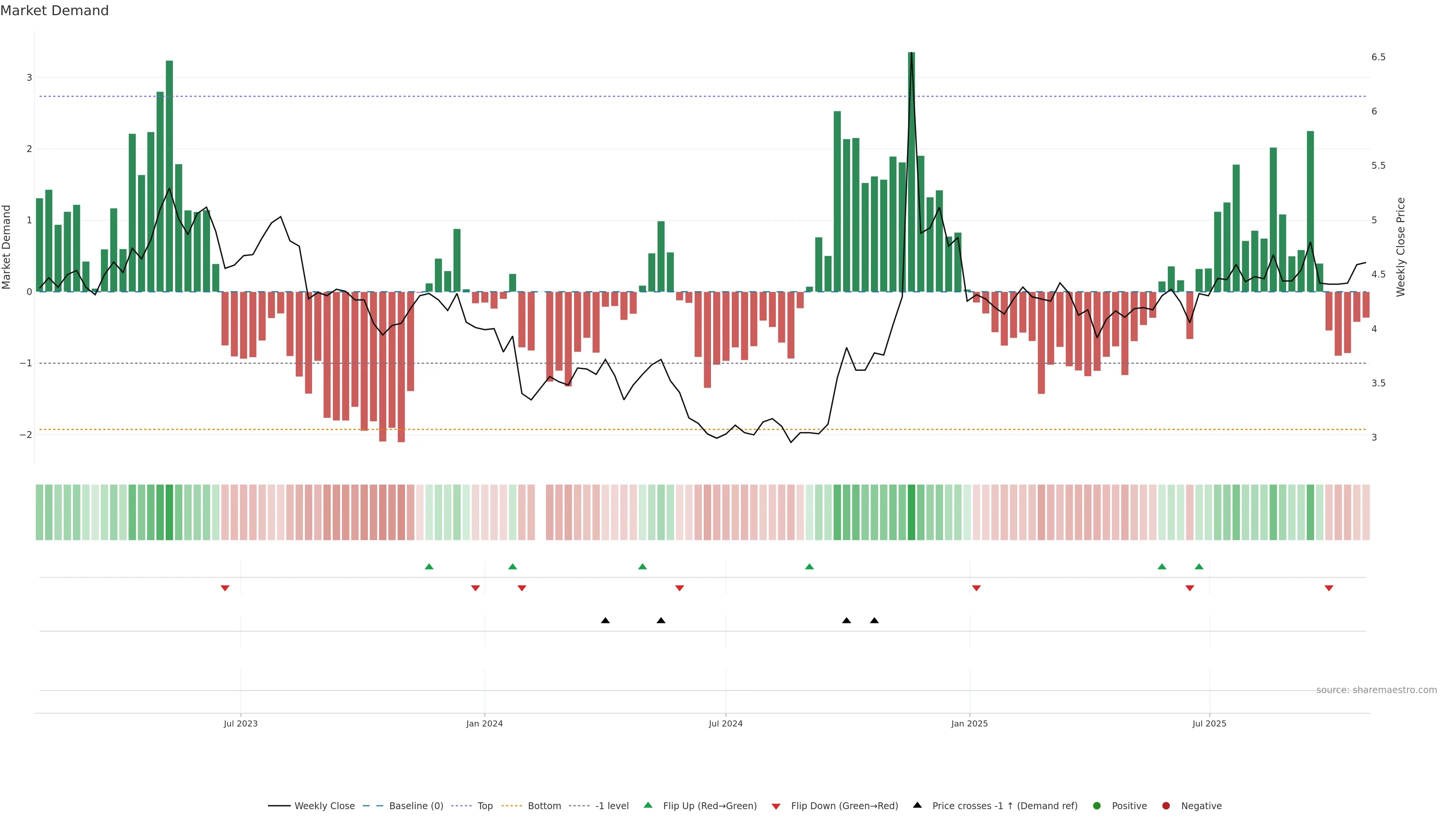Click the leftmost green Flip Up marker
The image size is (1456, 819).
(x=429, y=566)
